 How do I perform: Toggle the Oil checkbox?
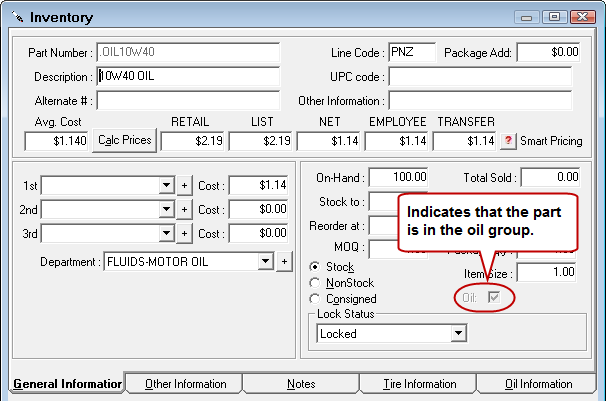(x=493, y=298)
